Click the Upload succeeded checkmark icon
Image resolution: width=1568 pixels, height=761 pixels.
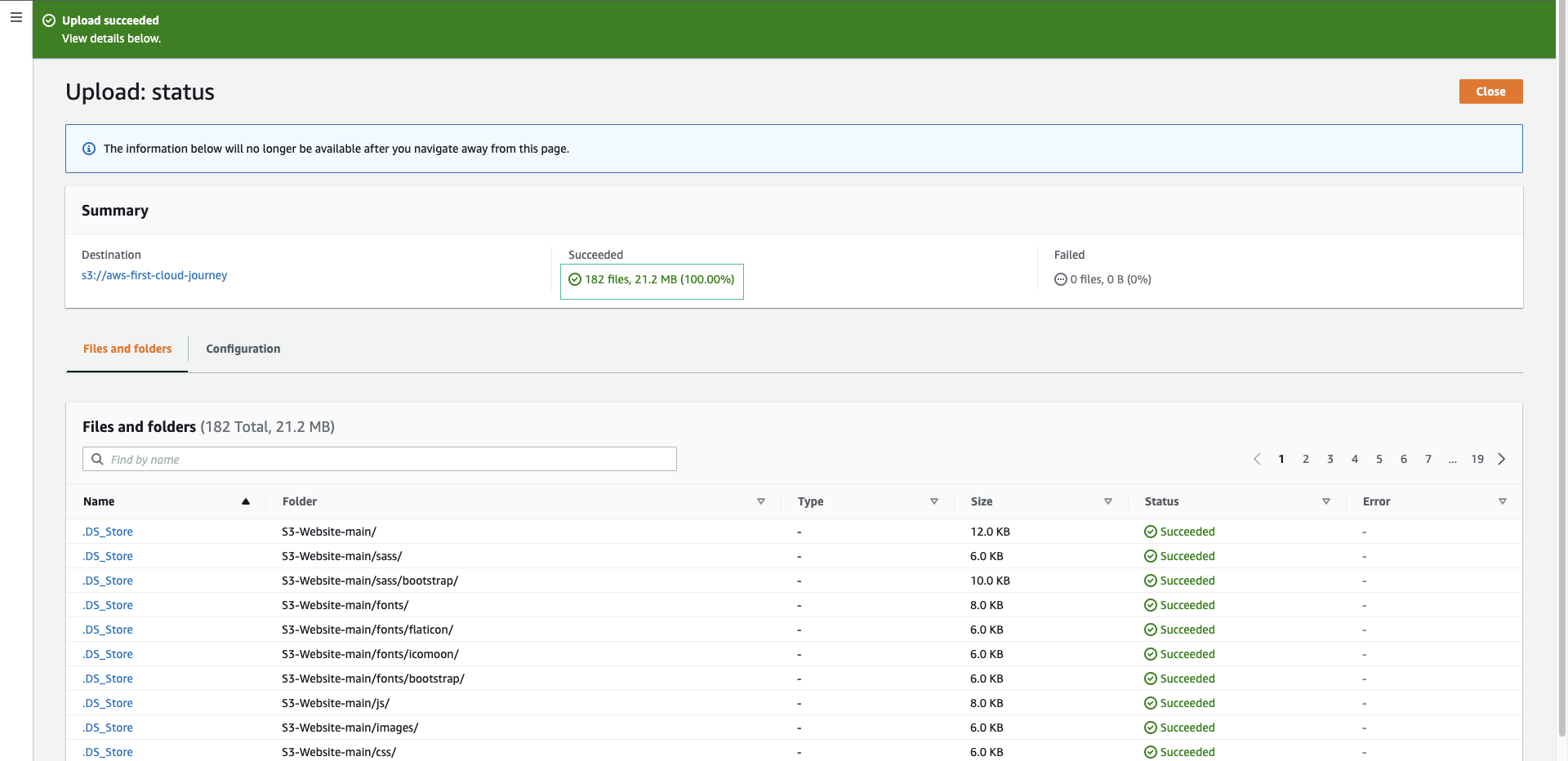point(49,20)
